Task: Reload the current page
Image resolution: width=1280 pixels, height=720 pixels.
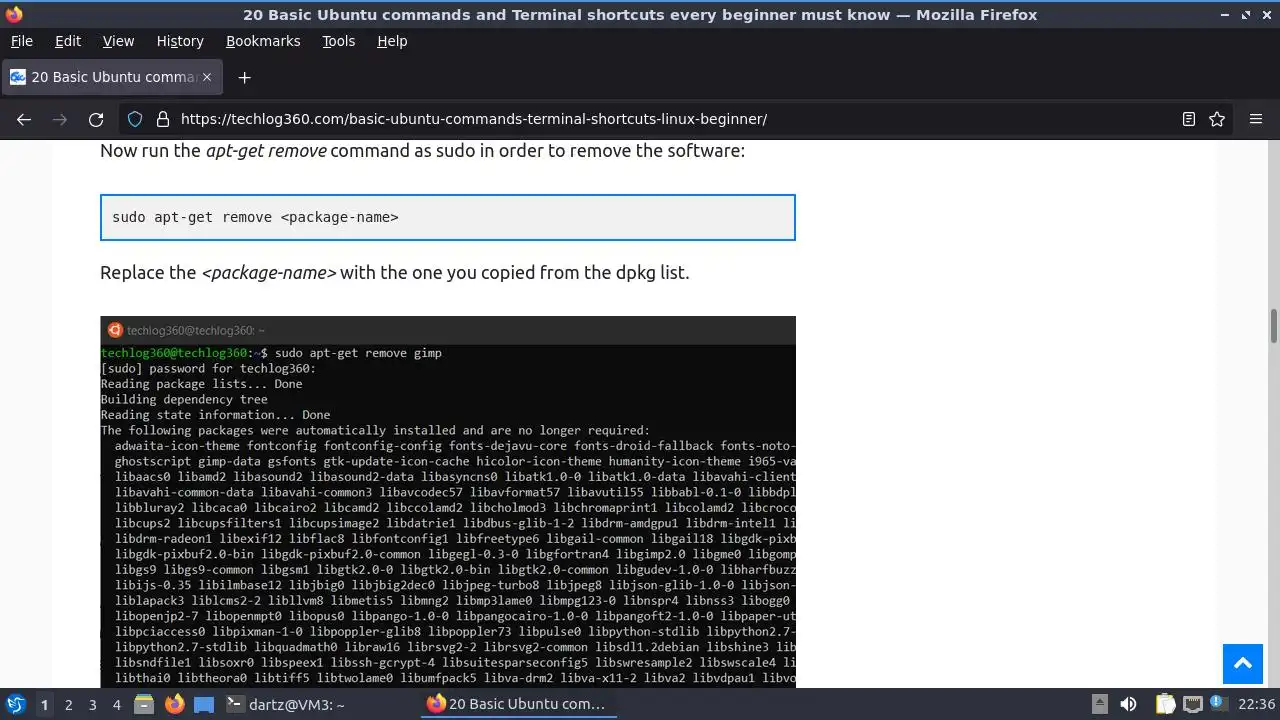Action: tap(96, 119)
